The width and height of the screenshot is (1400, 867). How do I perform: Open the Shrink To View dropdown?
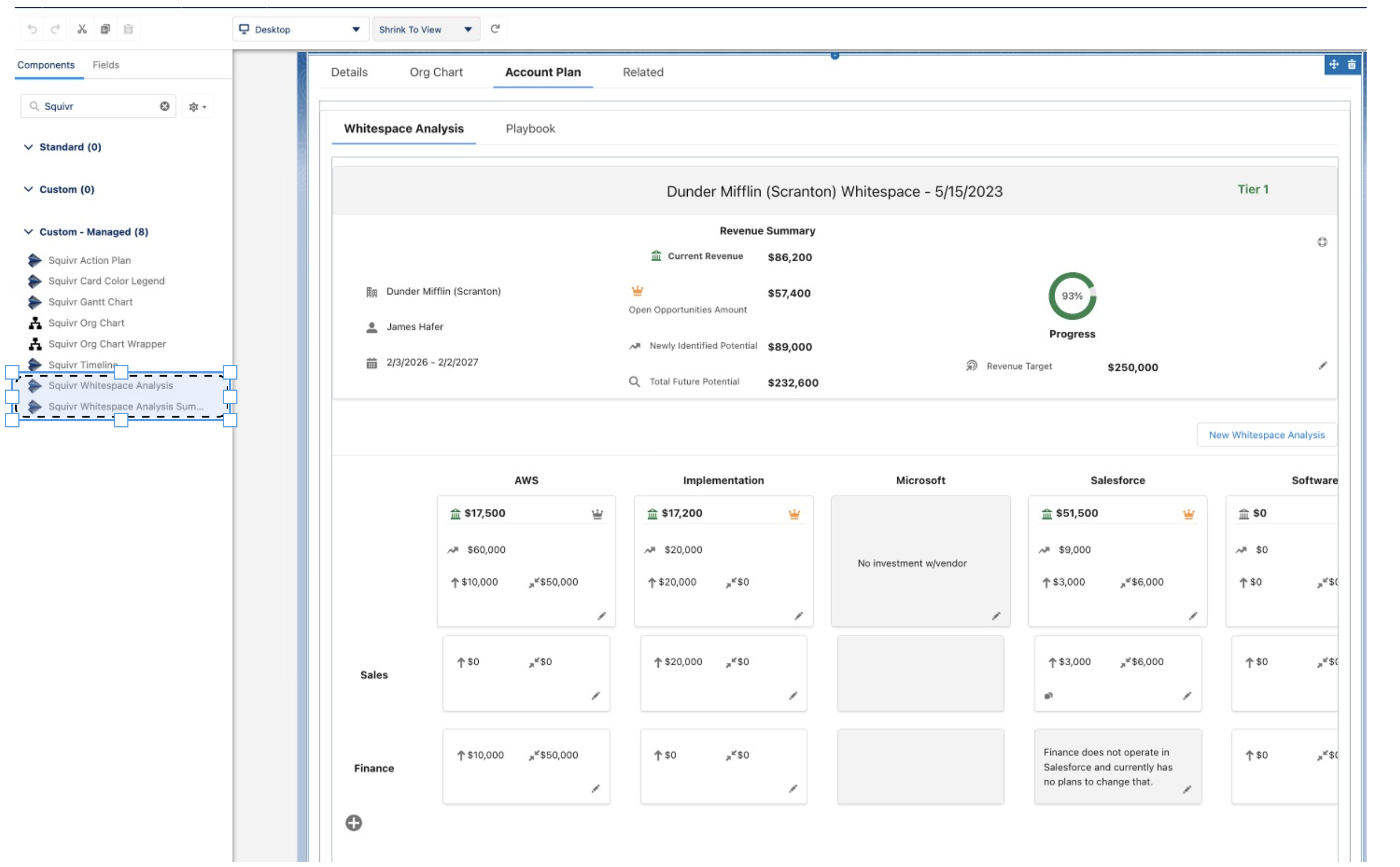click(425, 29)
